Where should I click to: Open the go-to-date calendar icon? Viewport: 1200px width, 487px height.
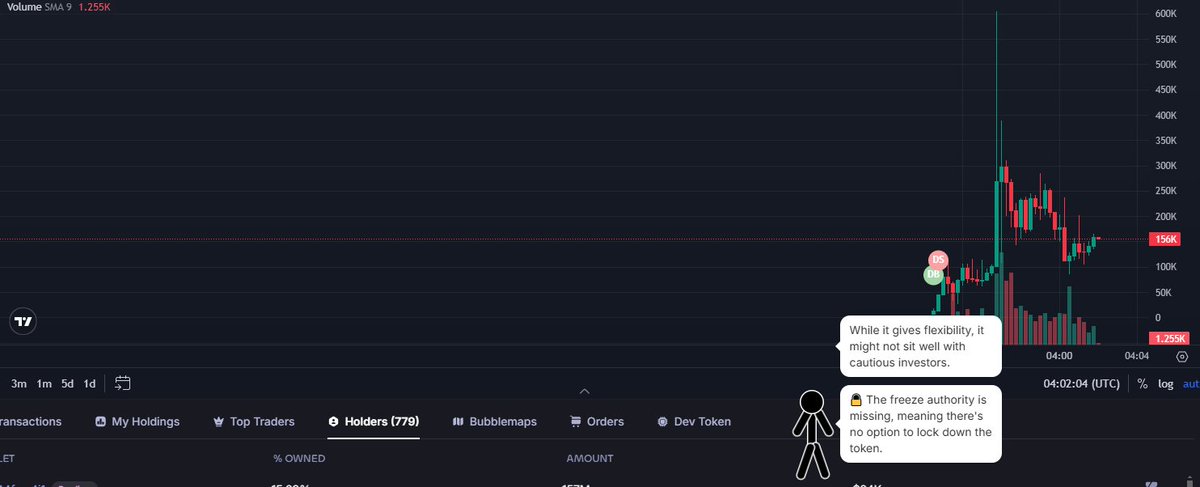point(123,383)
